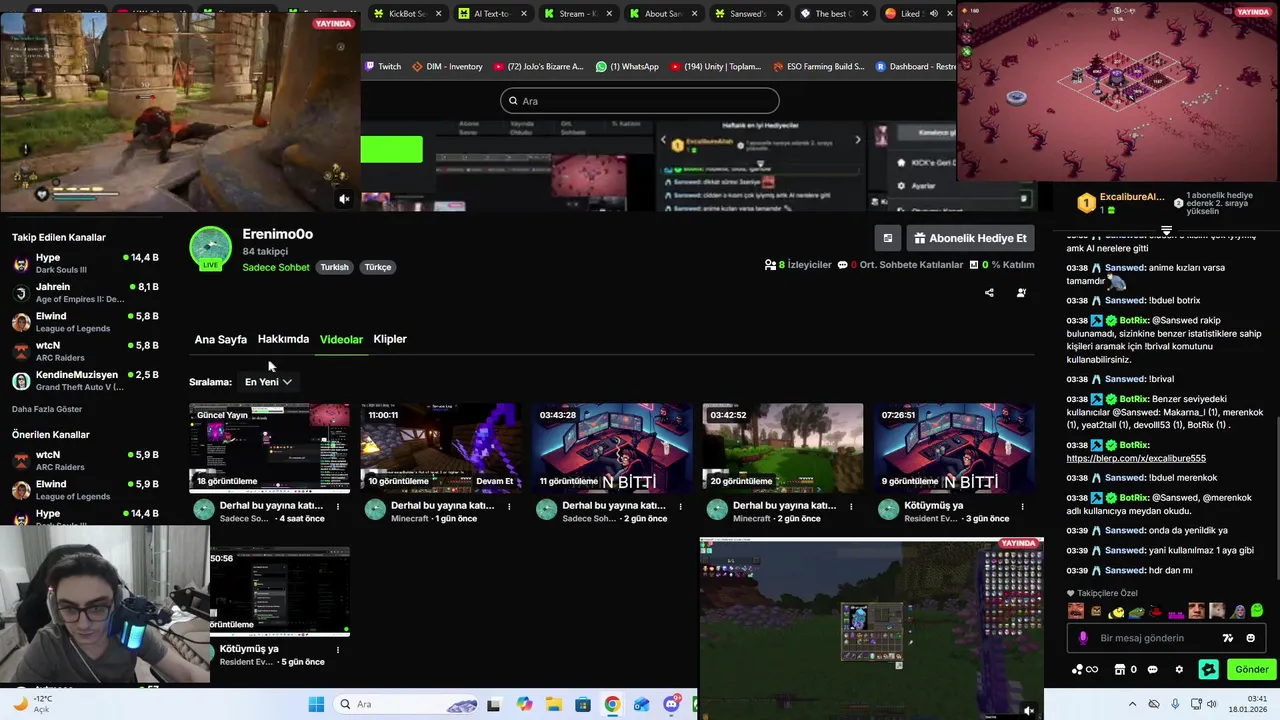Image resolution: width=1280 pixels, height=720 pixels.
Task: Open Google Chrome from taskbar
Action: tap(612, 704)
